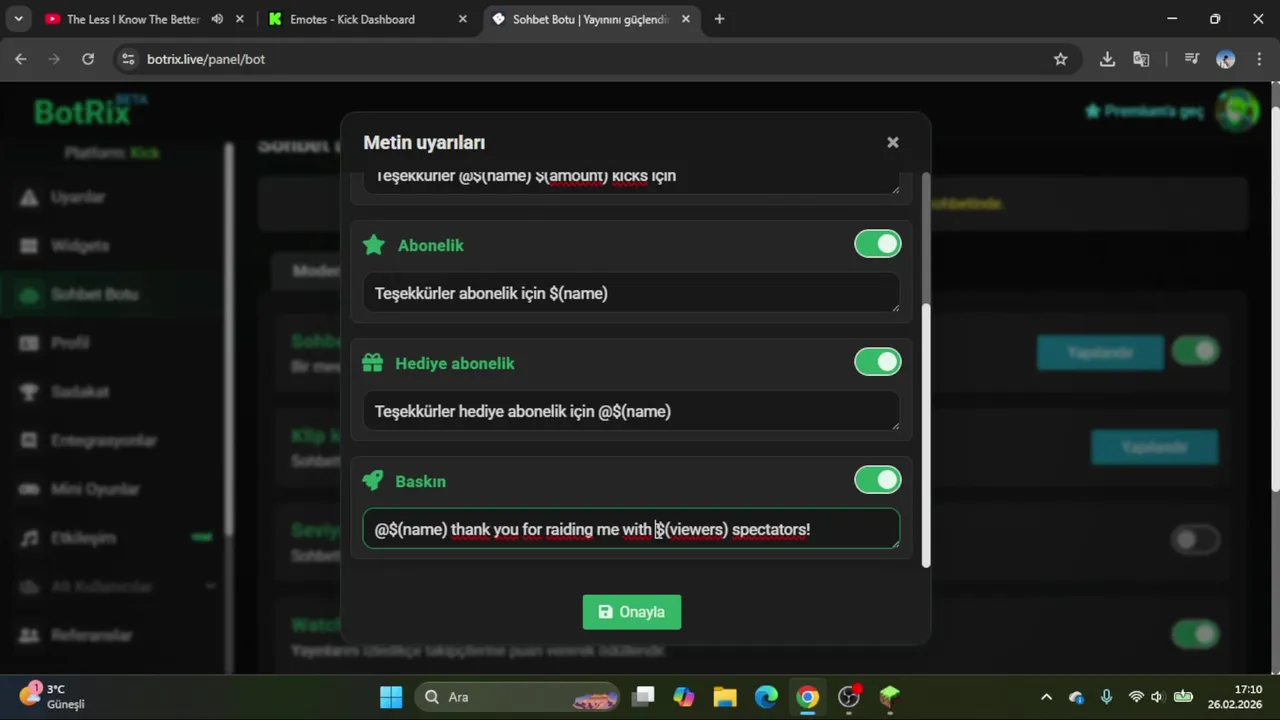Click the Hediye abonelik gift icon

[x=372, y=363]
